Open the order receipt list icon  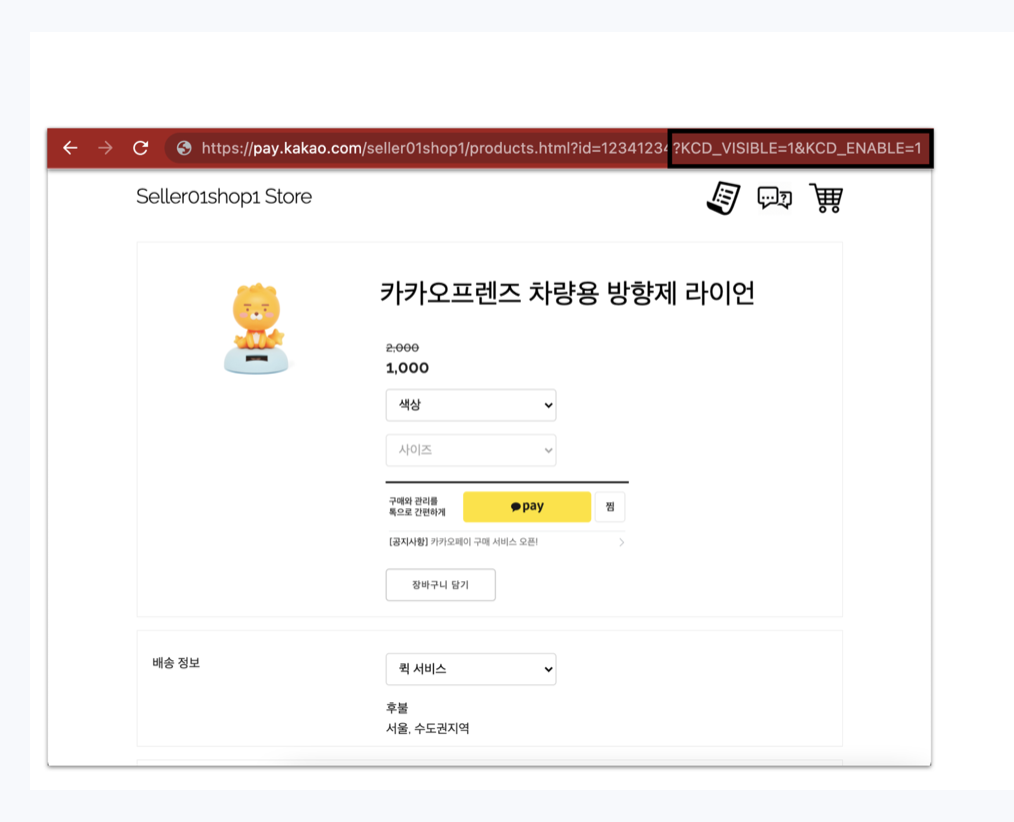coord(724,197)
